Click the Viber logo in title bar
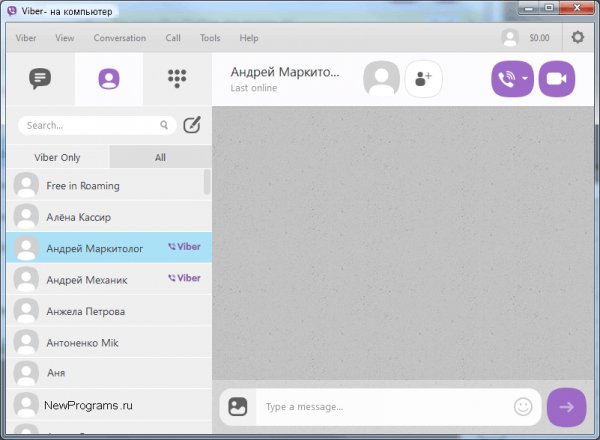 [12, 11]
